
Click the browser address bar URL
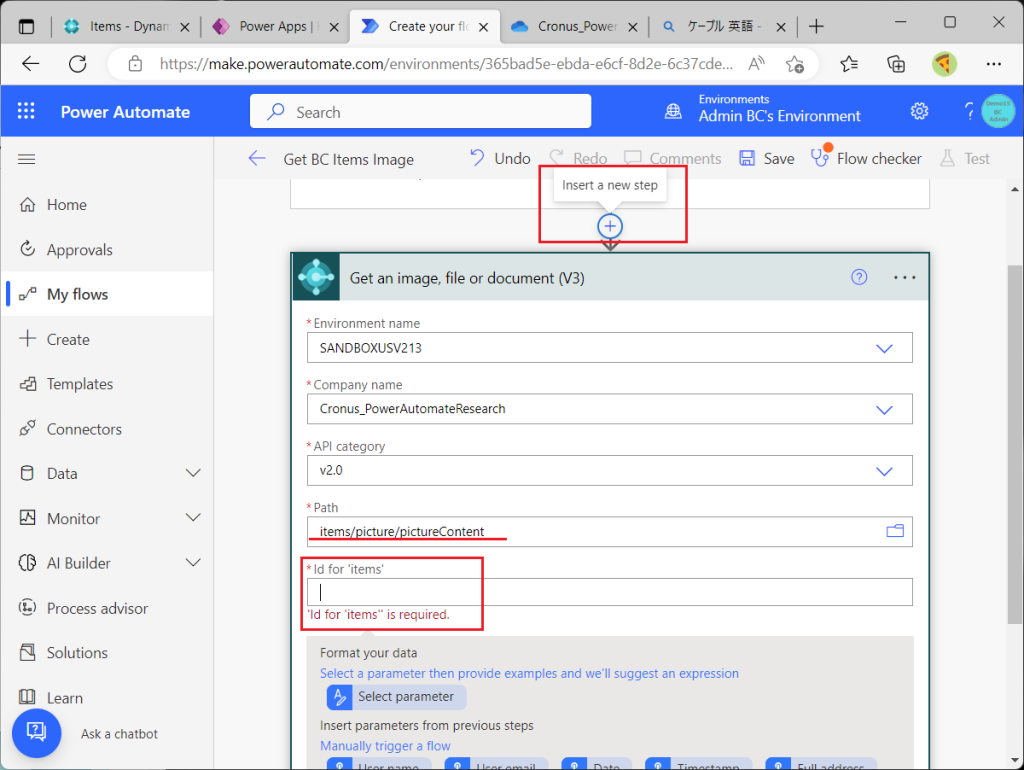pyautogui.click(x=446, y=64)
